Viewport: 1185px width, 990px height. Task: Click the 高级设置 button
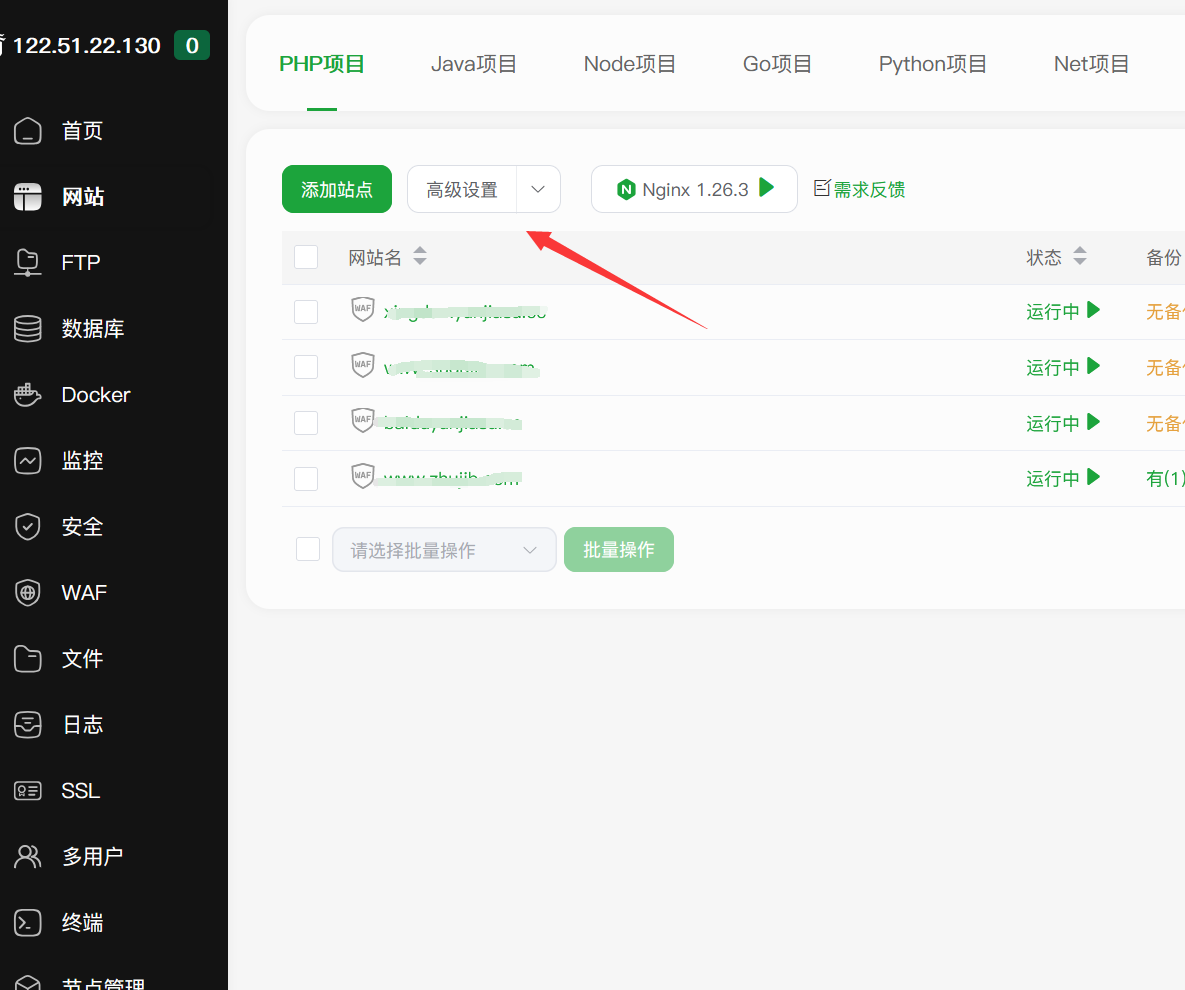point(462,189)
